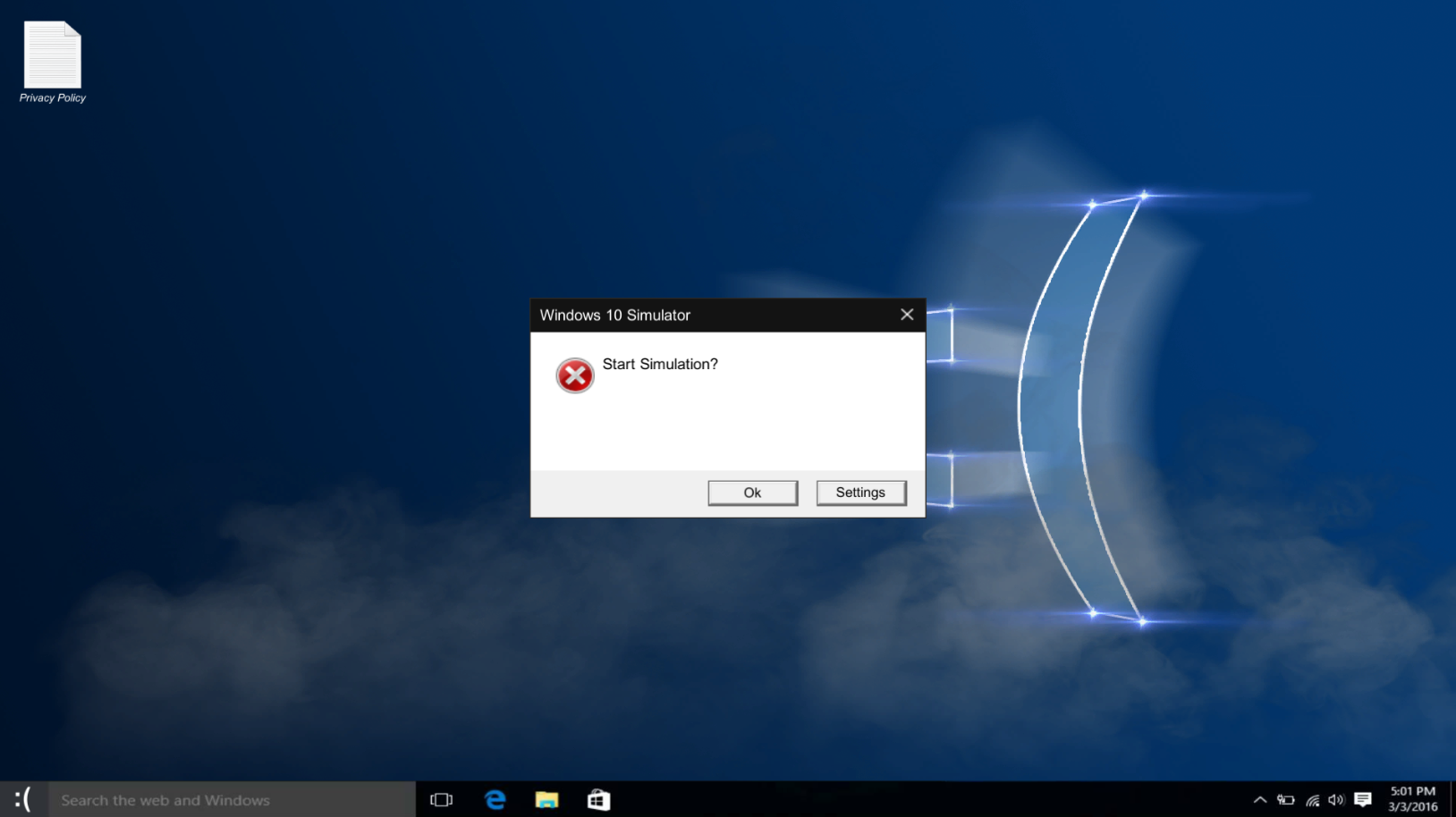Click the 3/3/2016 date in the taskbar
Image resolution: width=1456 pixels, height=817 pixels.
1411,805
